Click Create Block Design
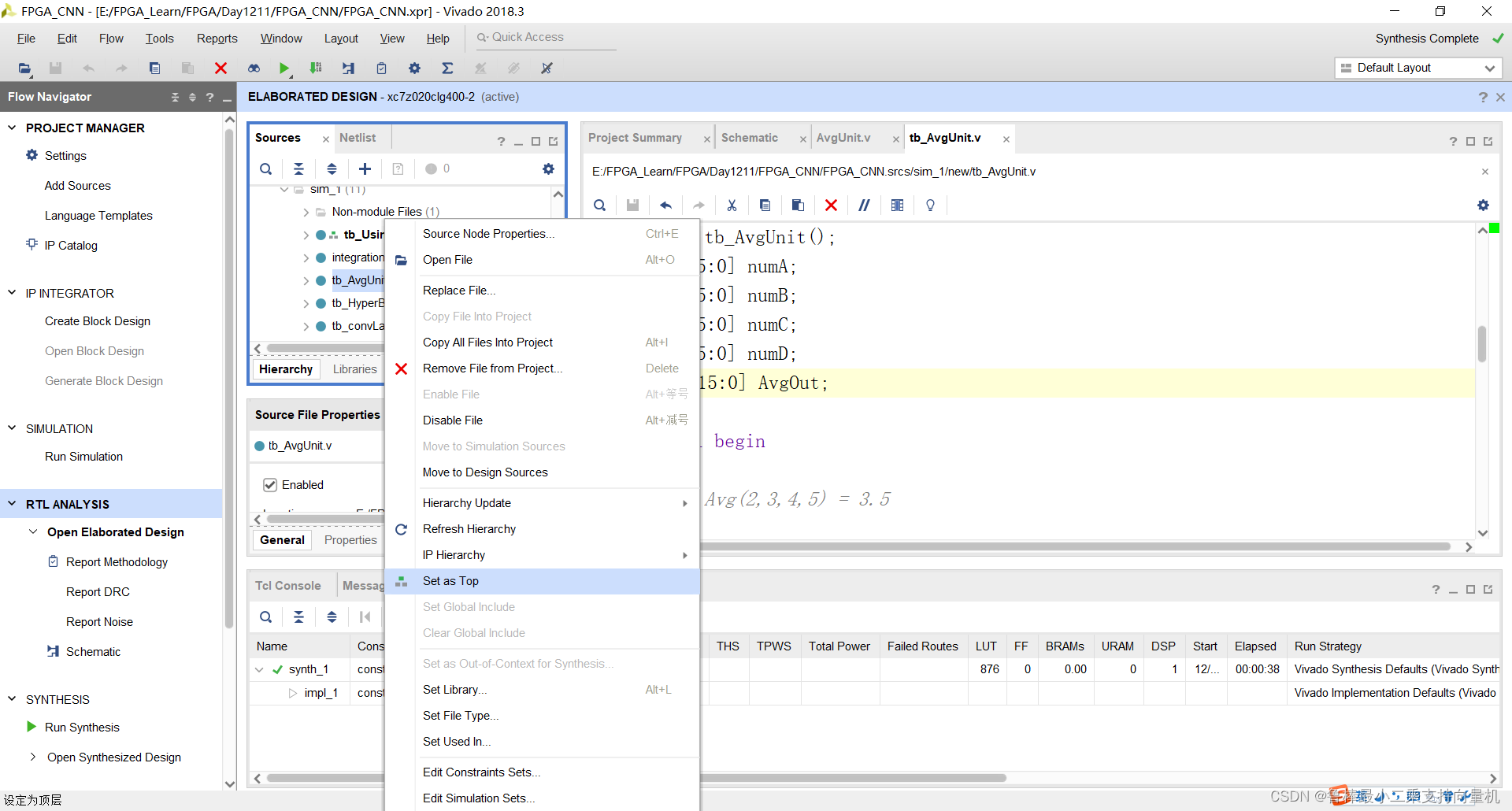The height and width of the screenshot is (811, 1512). click(x=98, y=321)
